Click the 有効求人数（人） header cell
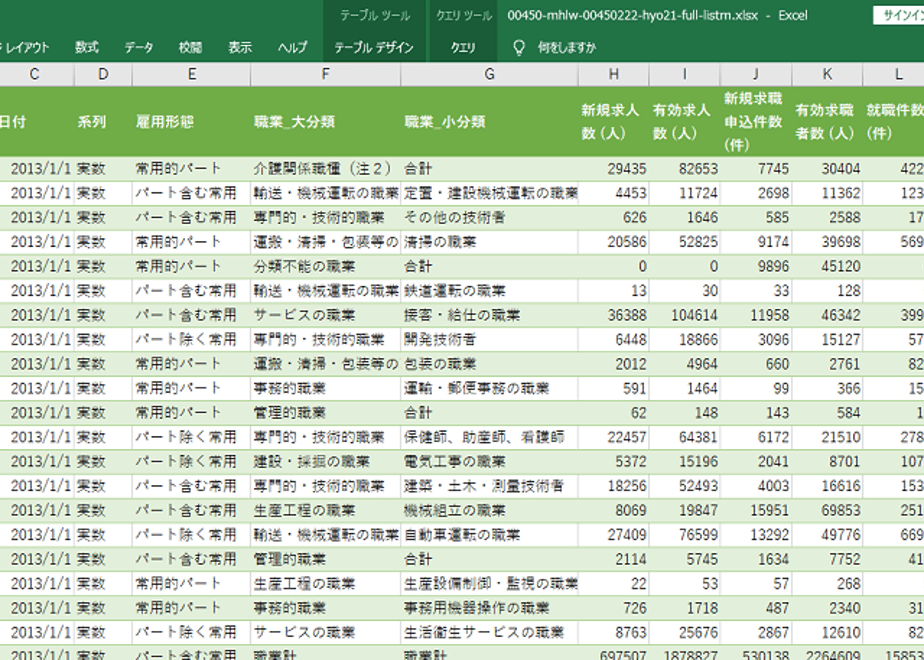 [685, 122]
